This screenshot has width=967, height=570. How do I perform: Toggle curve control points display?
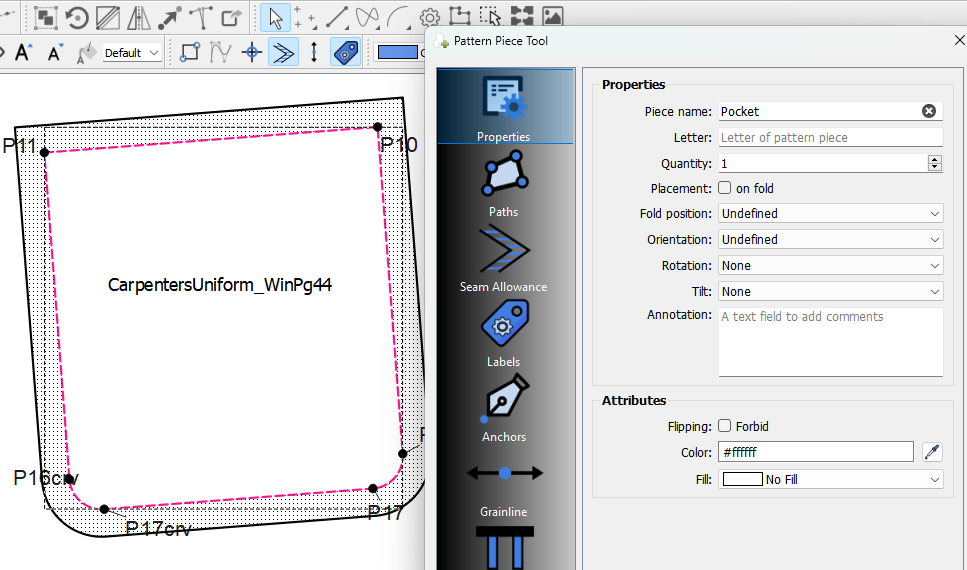point(220,52)
